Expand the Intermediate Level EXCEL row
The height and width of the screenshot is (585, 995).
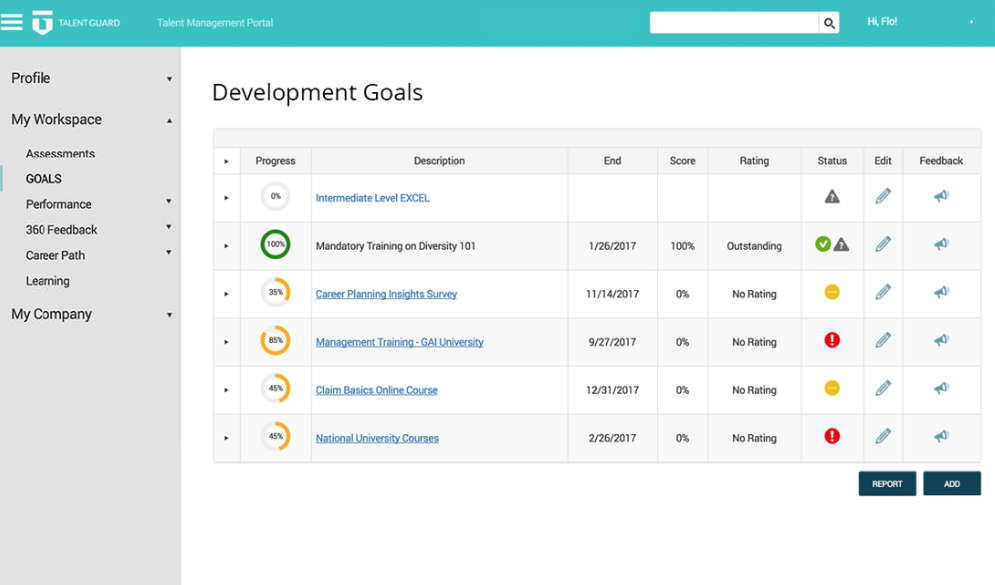pos(227,198)
